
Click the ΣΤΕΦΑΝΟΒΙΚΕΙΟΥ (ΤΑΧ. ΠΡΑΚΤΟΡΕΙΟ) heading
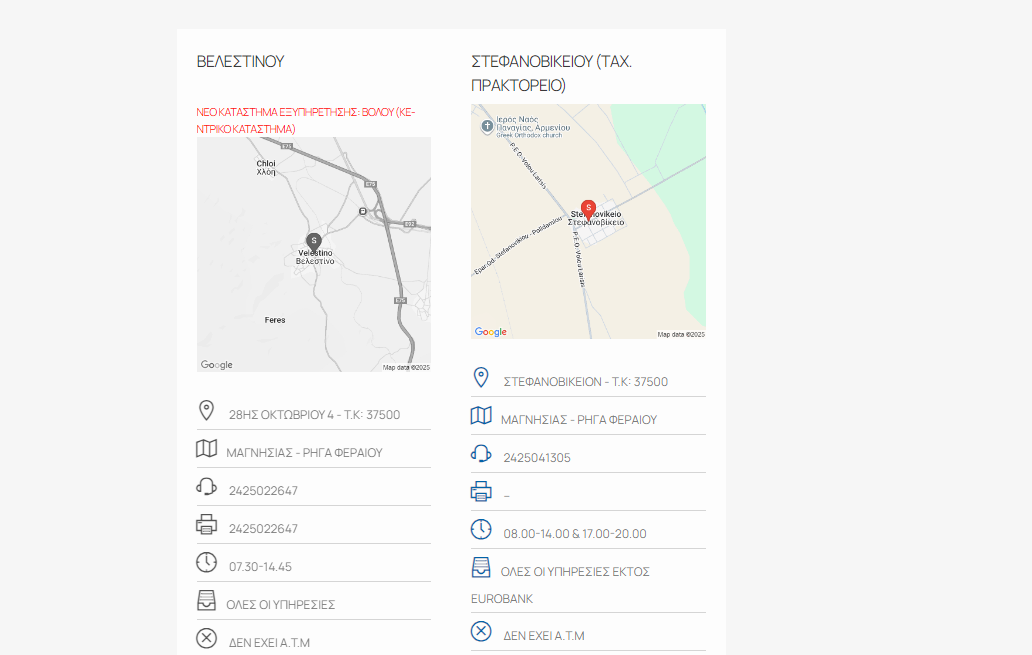pyautogui.click(x=551, y=73)
